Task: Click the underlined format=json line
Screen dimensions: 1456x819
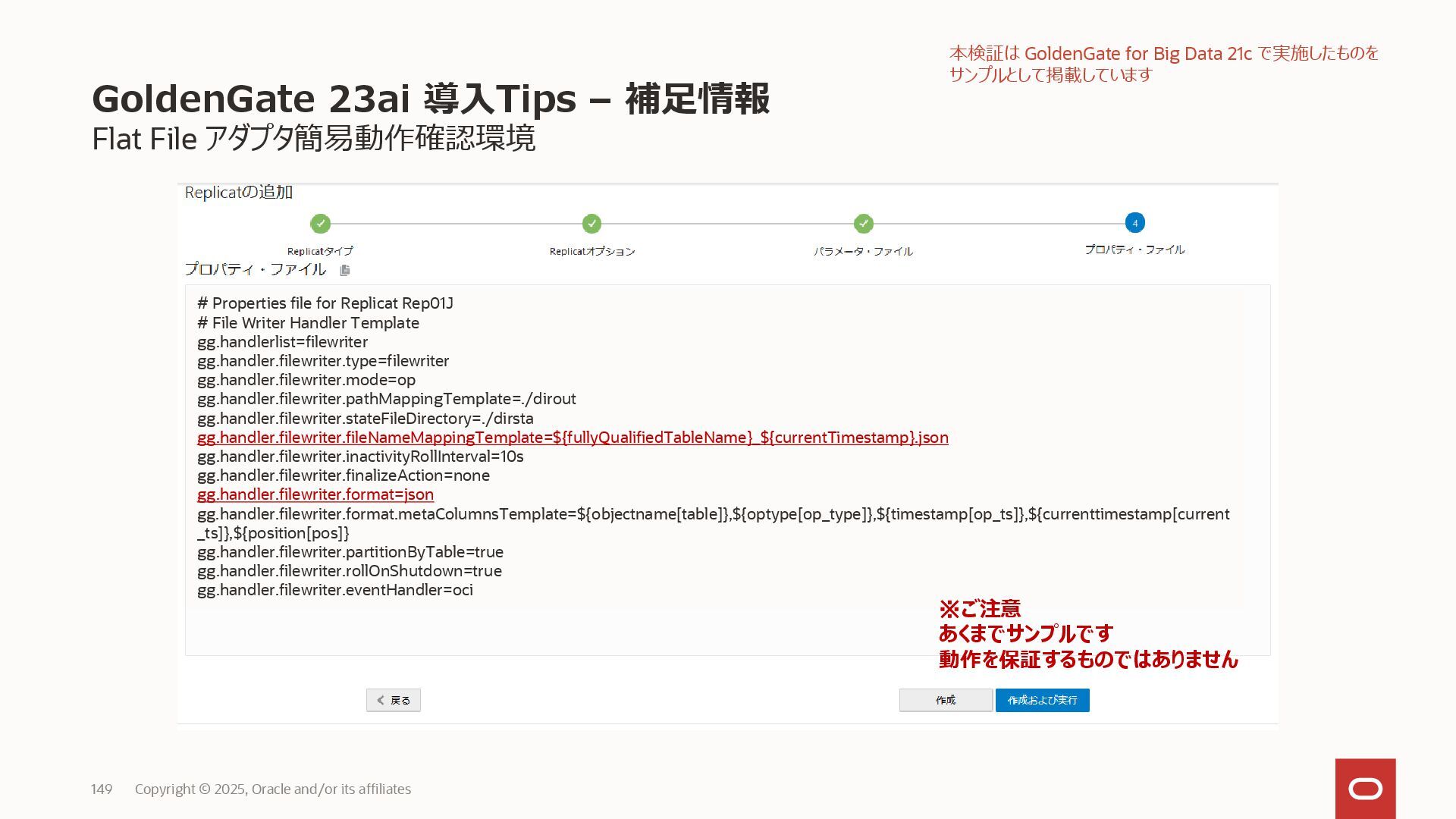Action: 315,494
